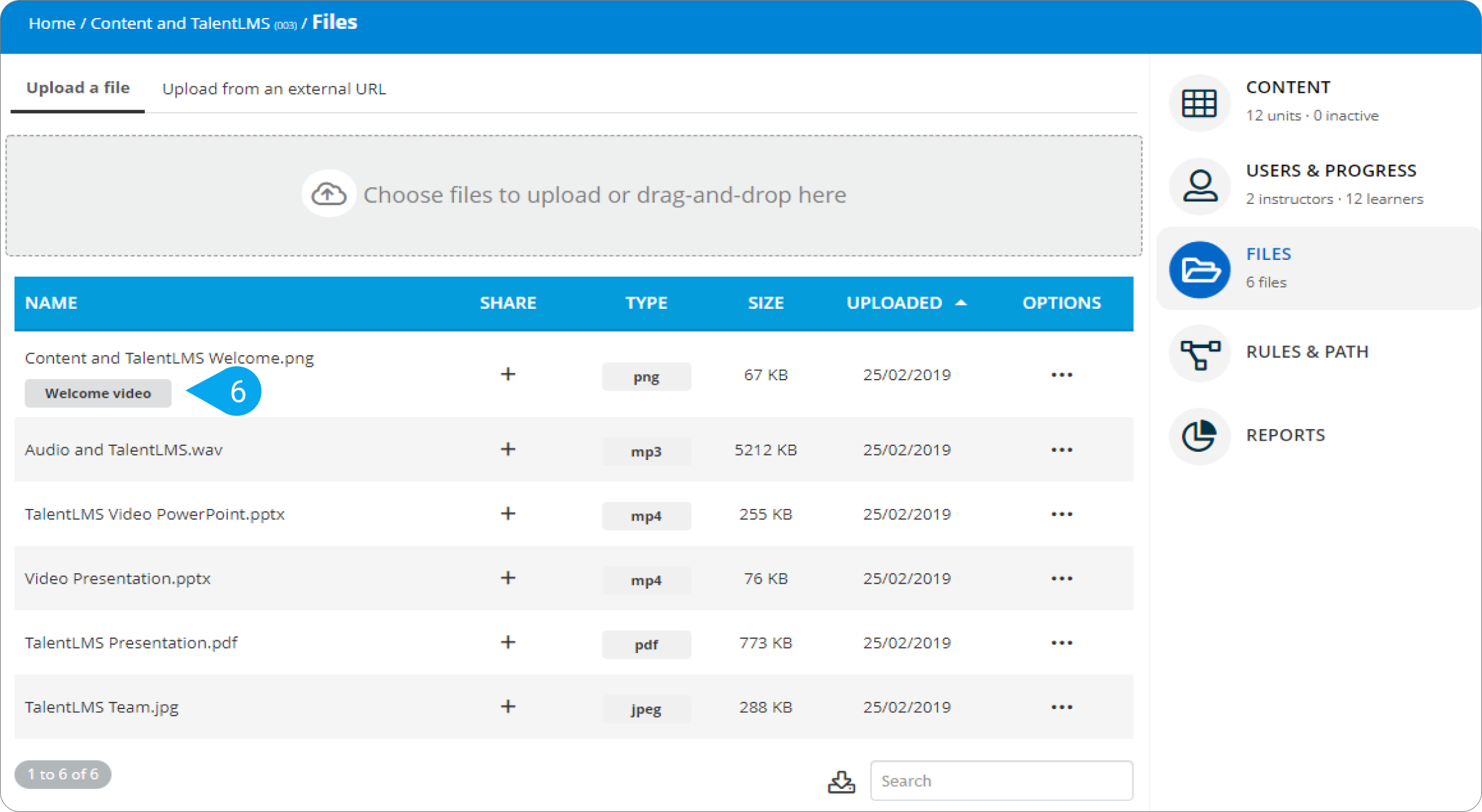This screenshot has height=812, width=1482.
Task: Click the mp3 type badge
Action: tap(646, 451)
